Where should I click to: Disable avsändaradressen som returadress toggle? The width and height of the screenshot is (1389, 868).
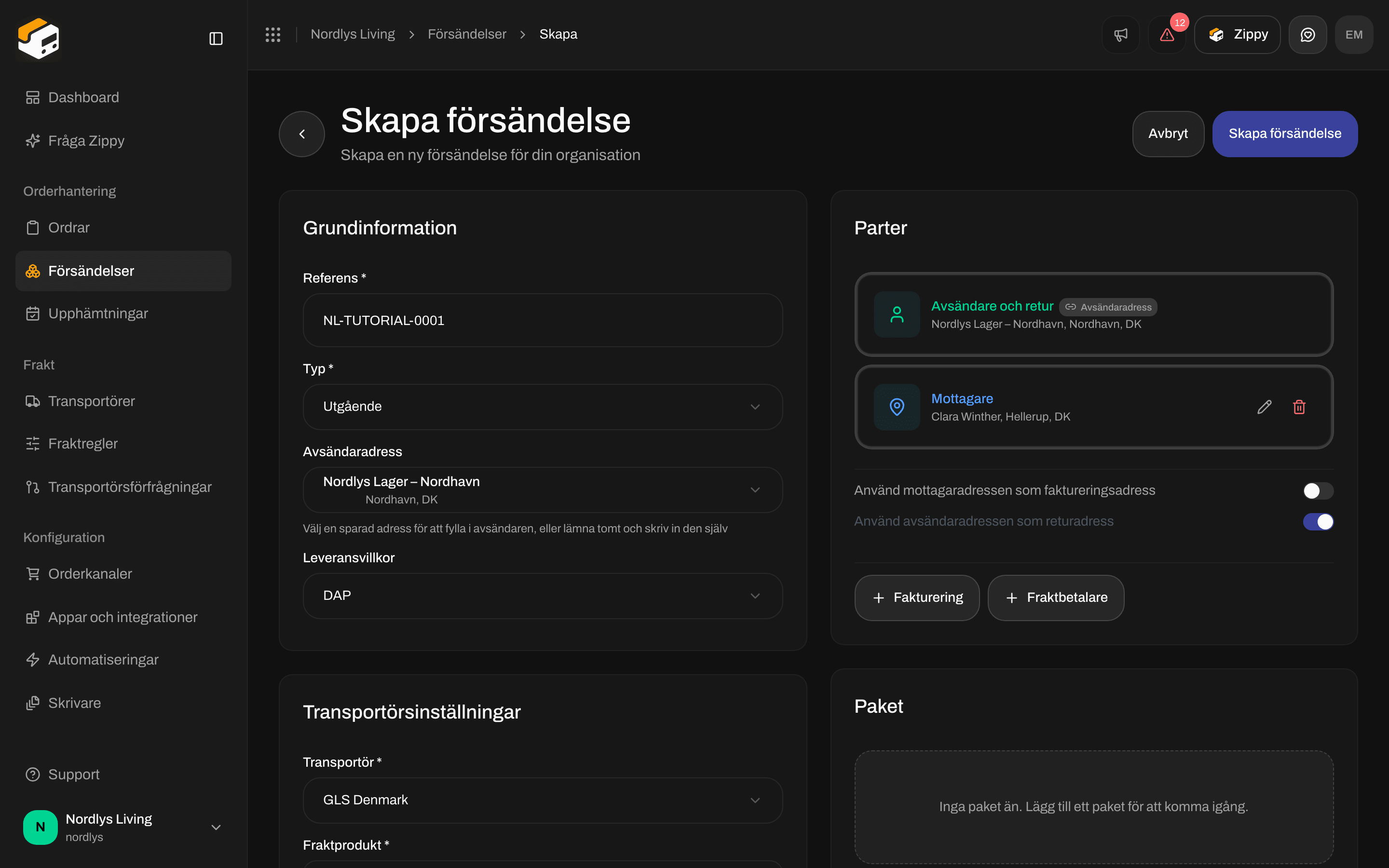(x=1318, y=522)
